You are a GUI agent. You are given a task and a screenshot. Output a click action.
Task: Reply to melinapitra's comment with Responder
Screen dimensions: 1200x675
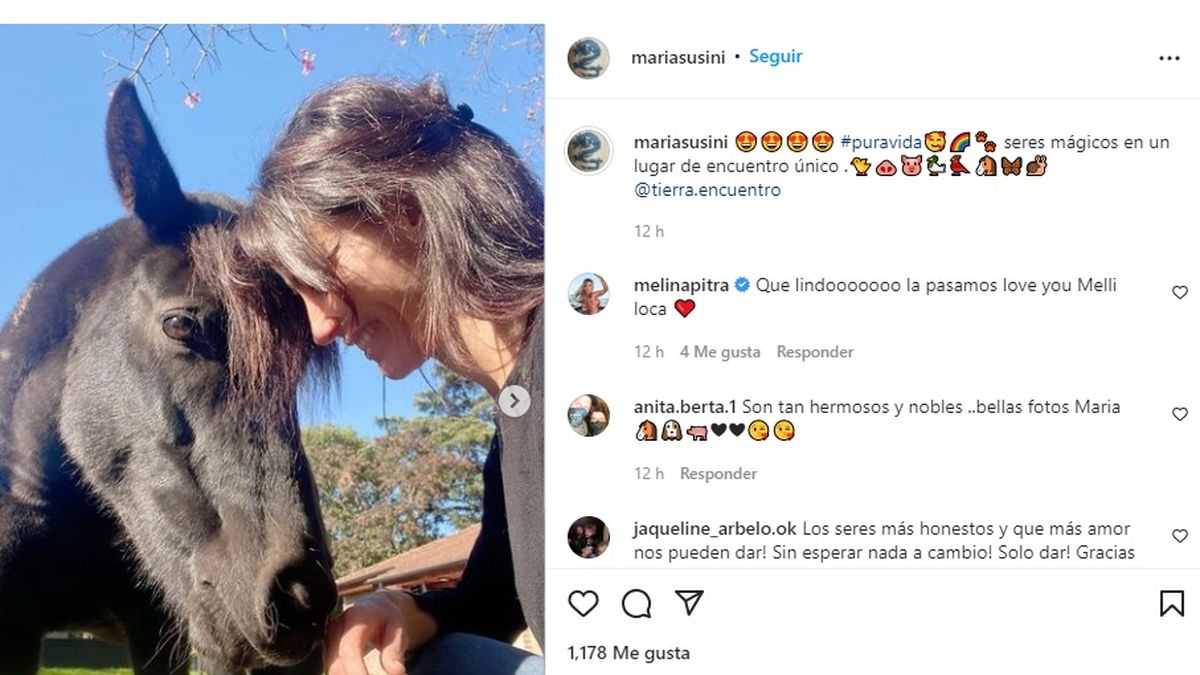coord(815,352)
